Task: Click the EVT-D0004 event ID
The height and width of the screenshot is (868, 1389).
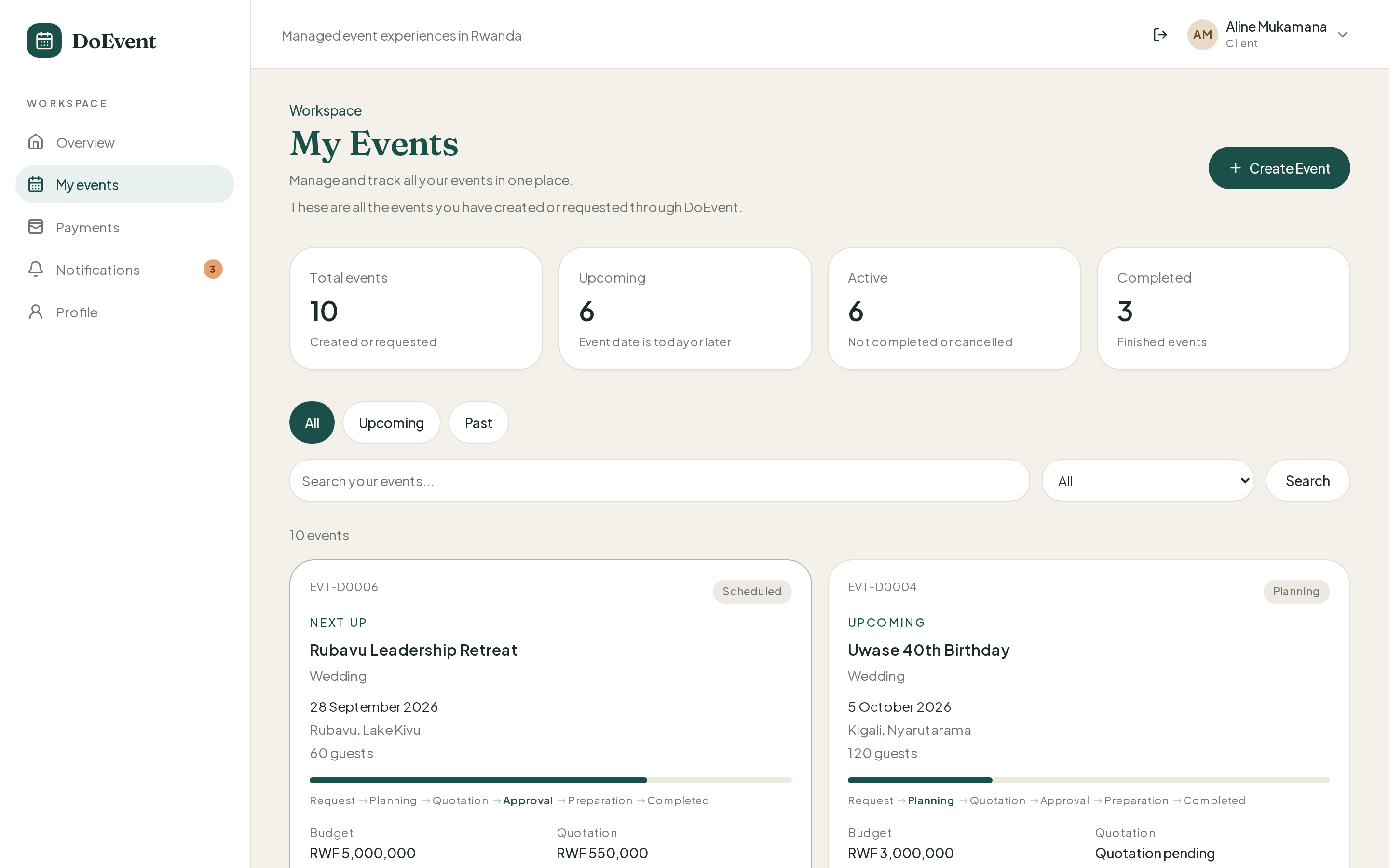Action: [x=882, y=587]
